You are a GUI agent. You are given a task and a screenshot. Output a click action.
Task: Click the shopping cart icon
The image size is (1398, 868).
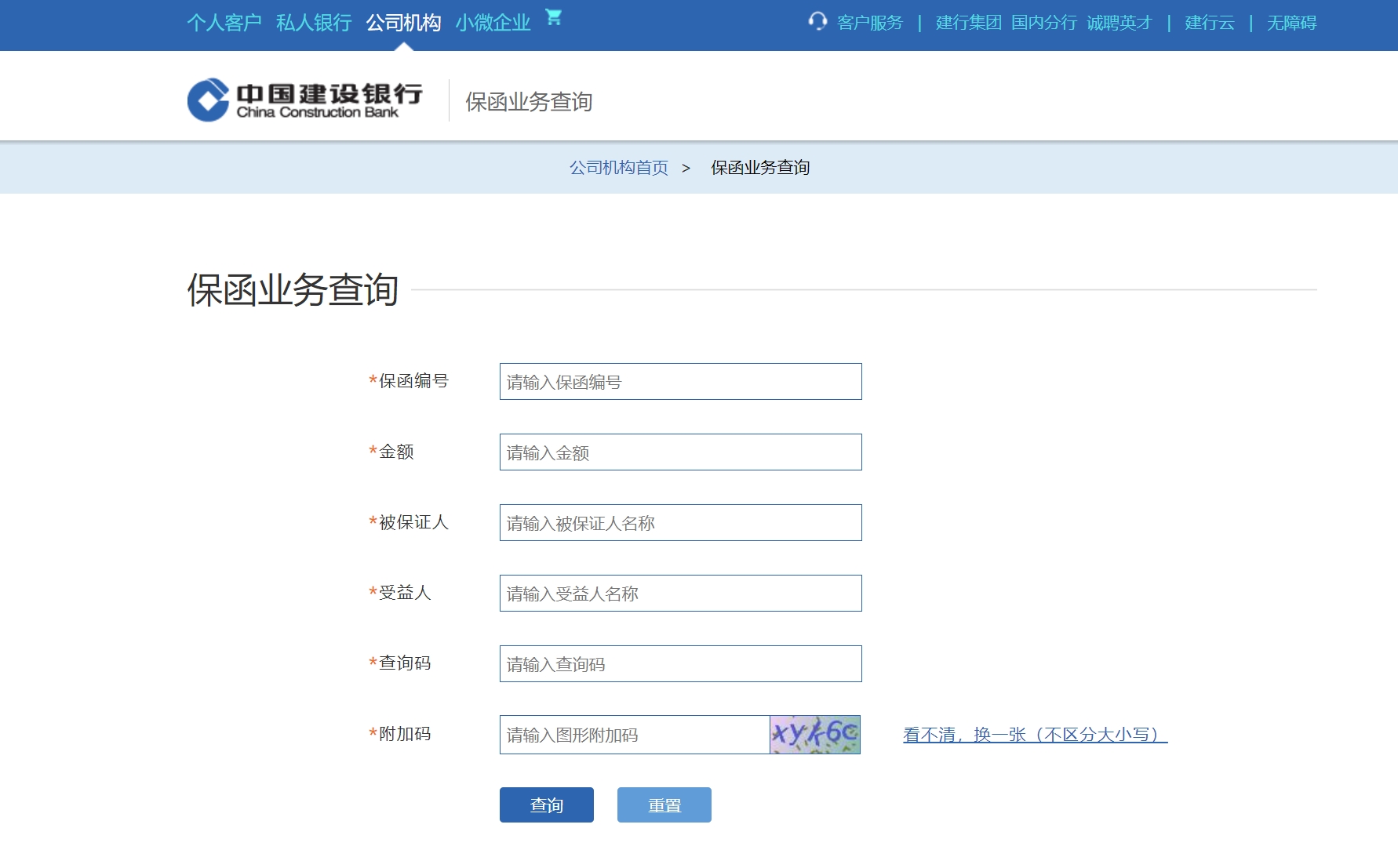[x=555, y=19]
